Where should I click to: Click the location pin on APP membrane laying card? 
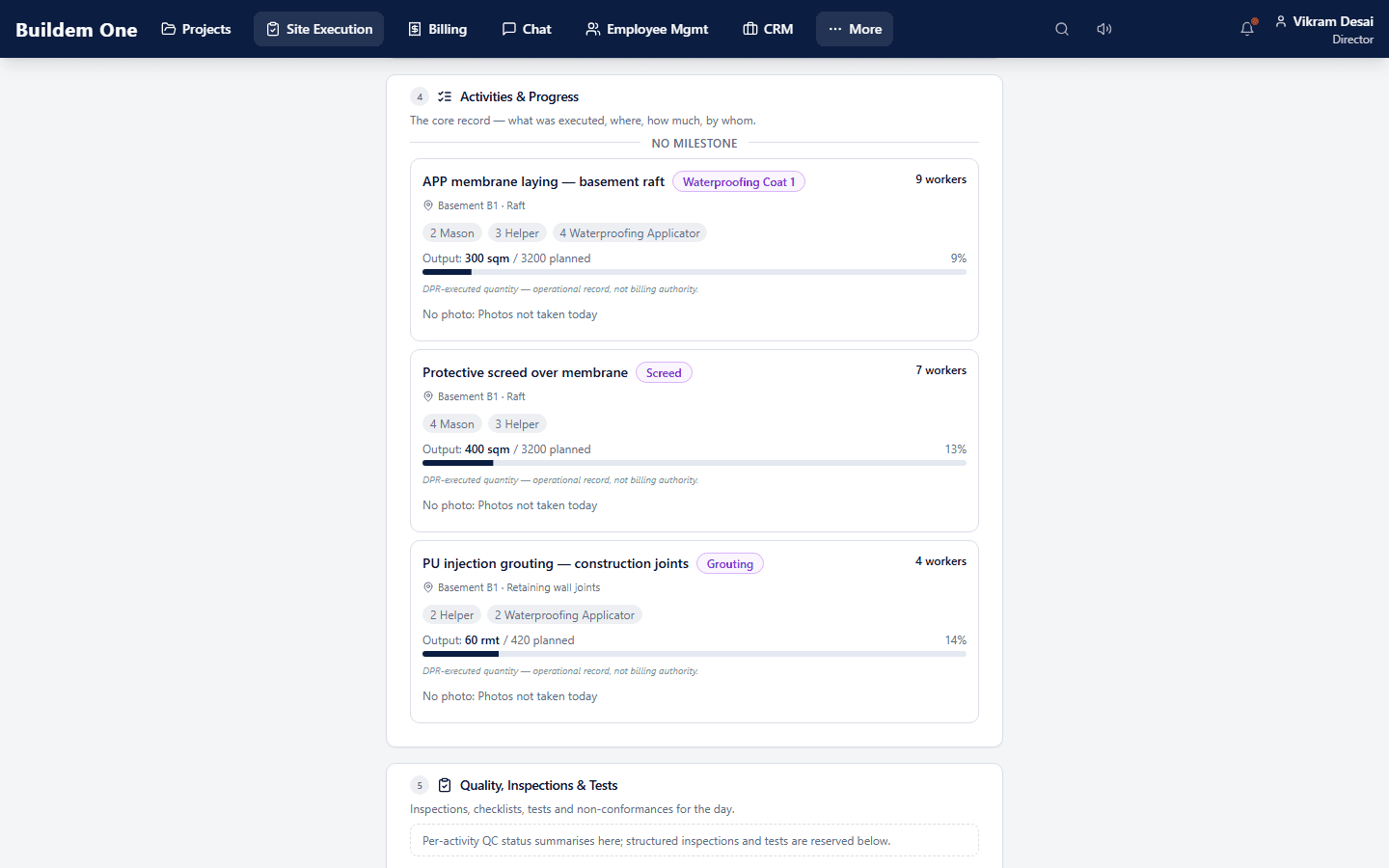428,205
